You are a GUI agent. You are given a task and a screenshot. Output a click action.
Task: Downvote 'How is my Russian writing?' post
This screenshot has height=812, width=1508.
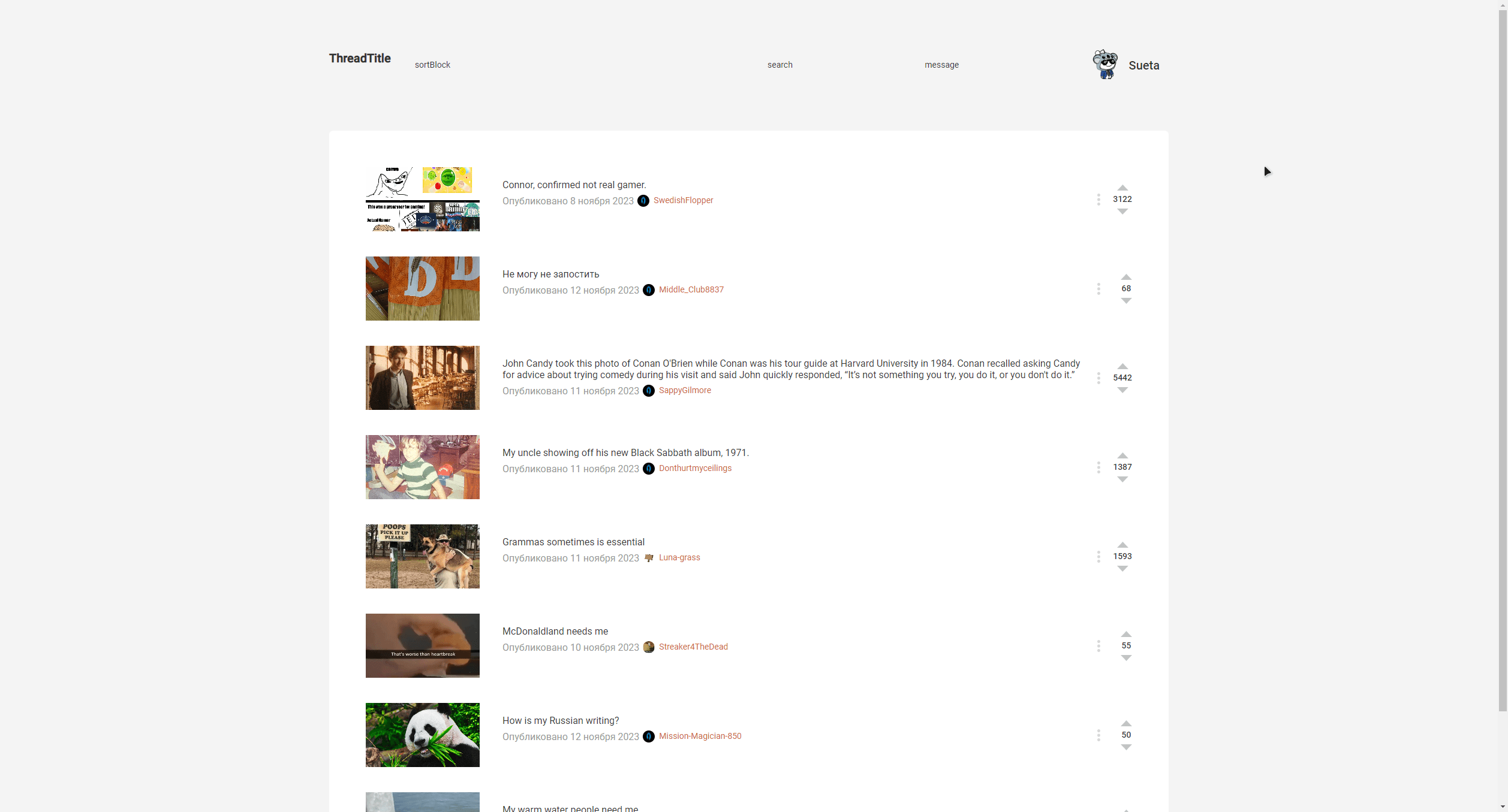click(x=1126, y=747)
